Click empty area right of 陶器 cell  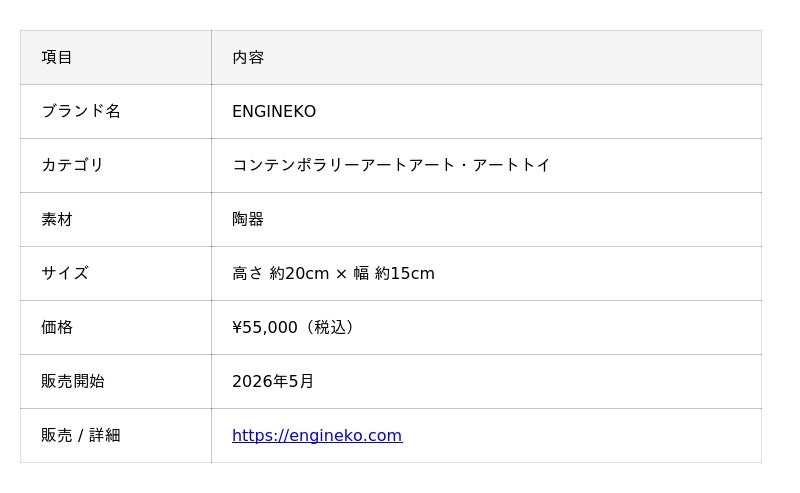tap(510, 219)
